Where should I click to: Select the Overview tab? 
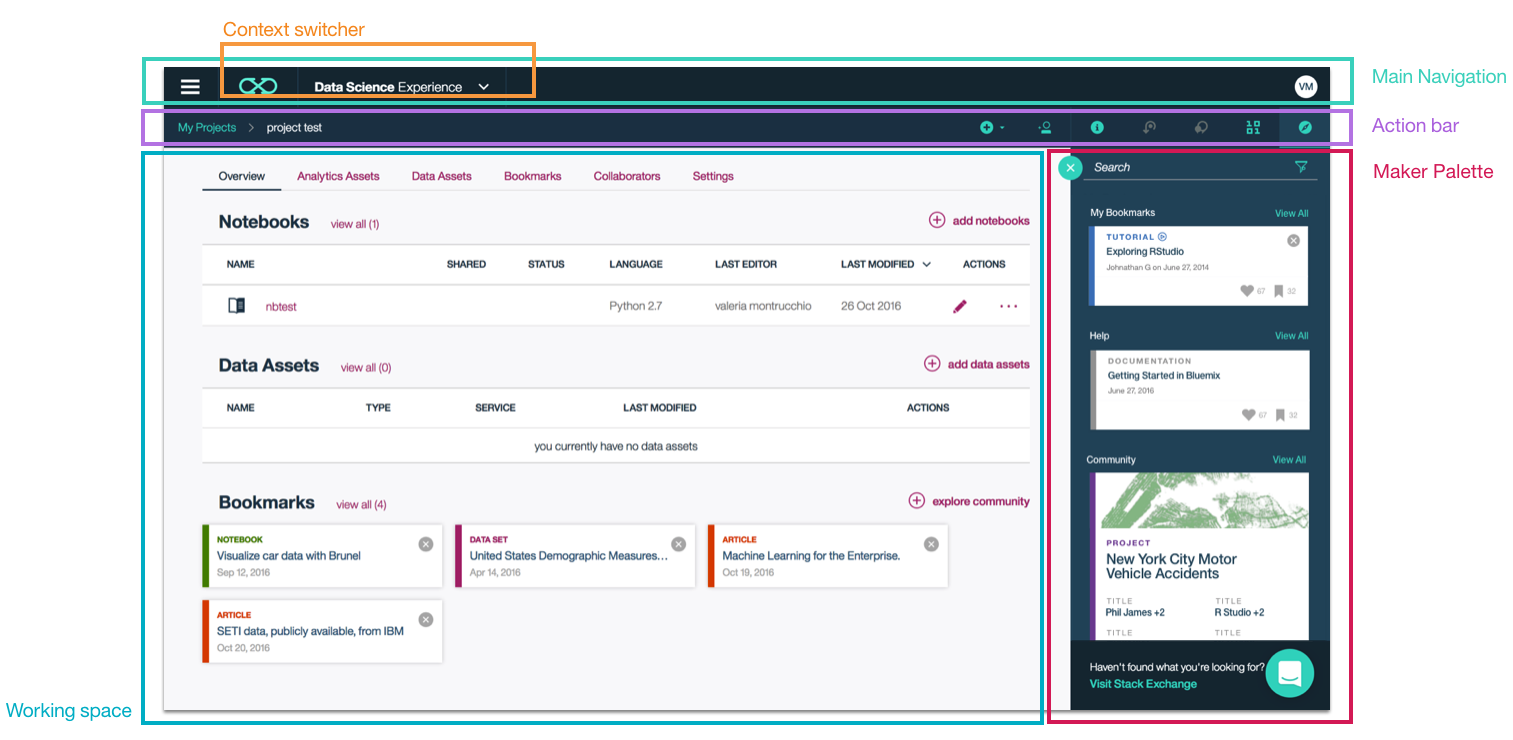(242, 176)
